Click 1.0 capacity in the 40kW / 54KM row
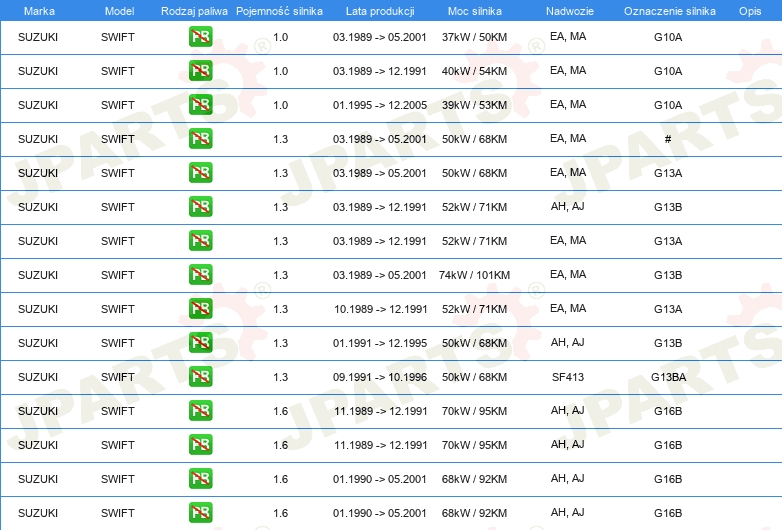 point(281,71)
